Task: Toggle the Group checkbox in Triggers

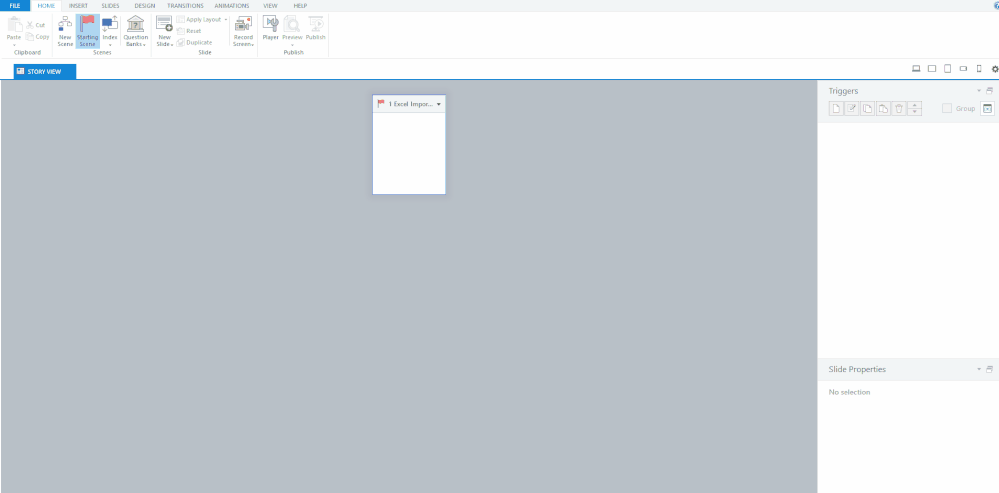Action: tap(947, 108)
